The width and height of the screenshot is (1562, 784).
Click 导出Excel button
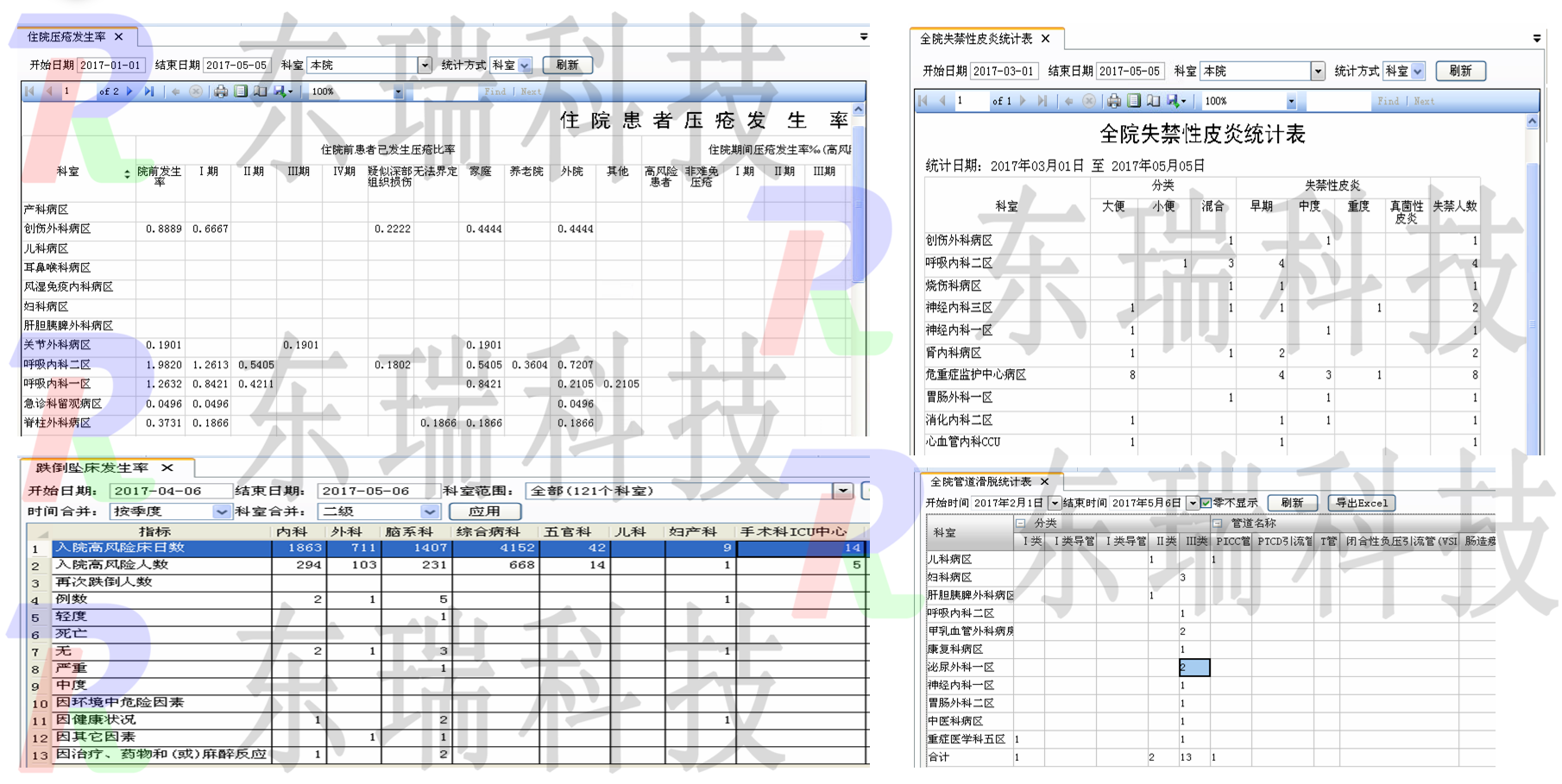pyautogui.click(x=1361, y=503)
